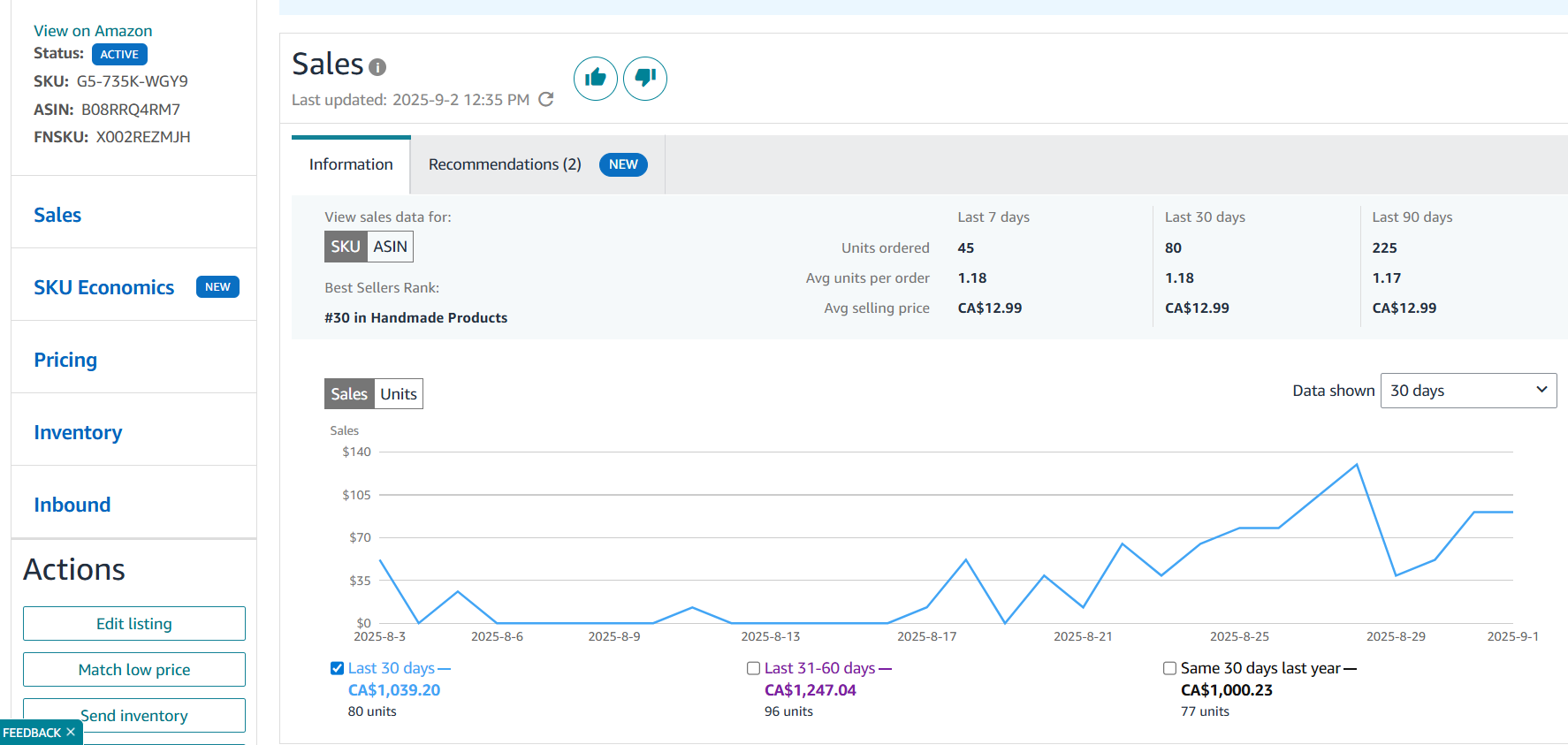
Task: Click the View on Amazon link
Action: point(93,31)
